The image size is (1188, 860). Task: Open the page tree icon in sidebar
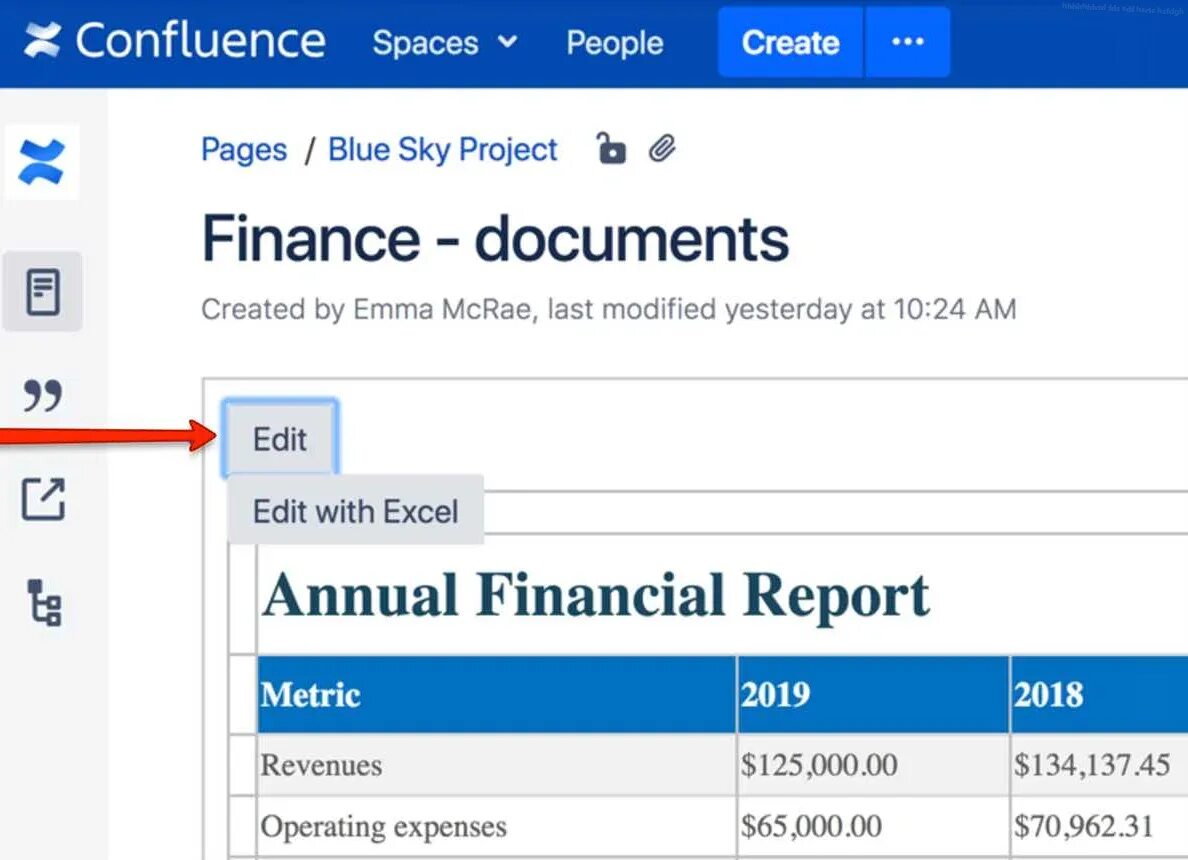[x=44, y=603]
